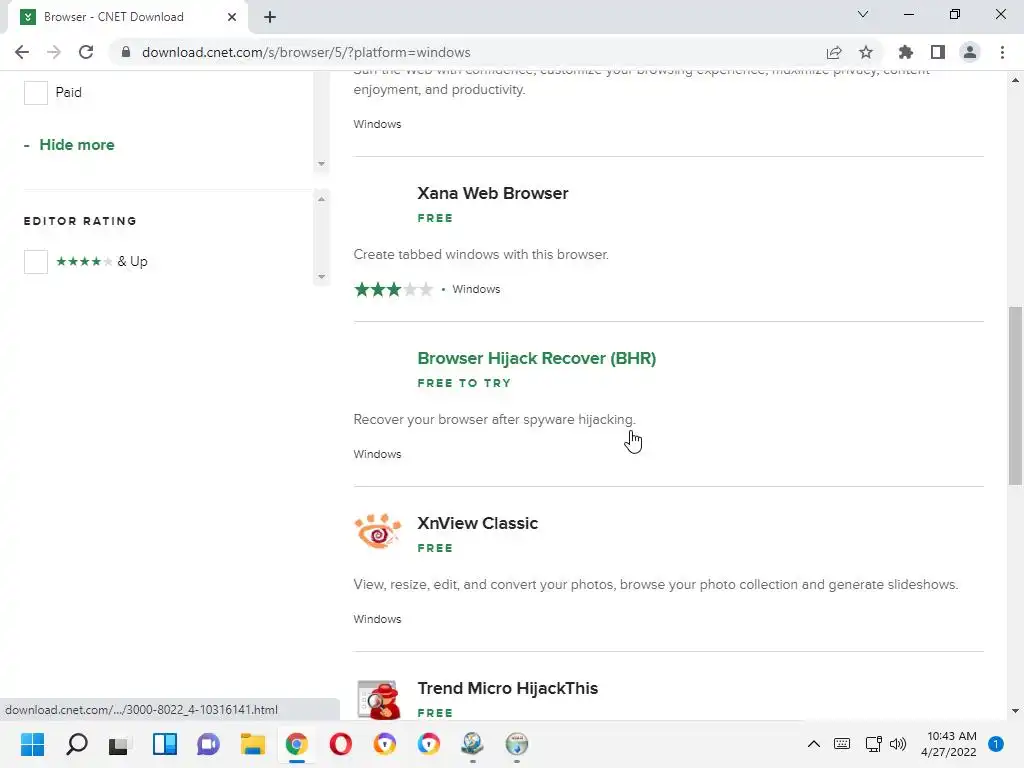
Task: Click the page vertical scrollbar thumb
Action: (1015, 396)
